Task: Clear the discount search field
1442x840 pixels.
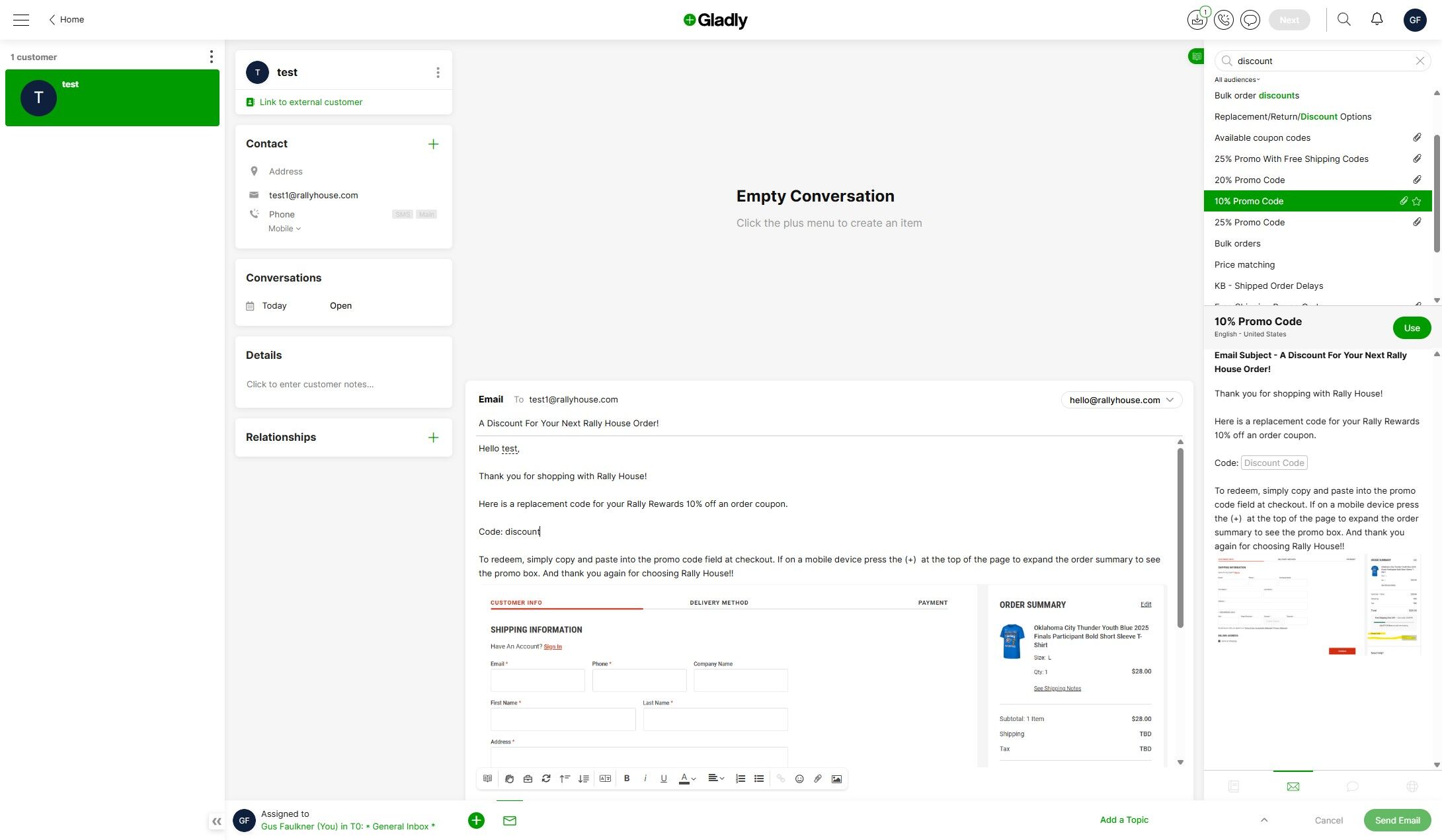Action: [x=1420, y=61]
